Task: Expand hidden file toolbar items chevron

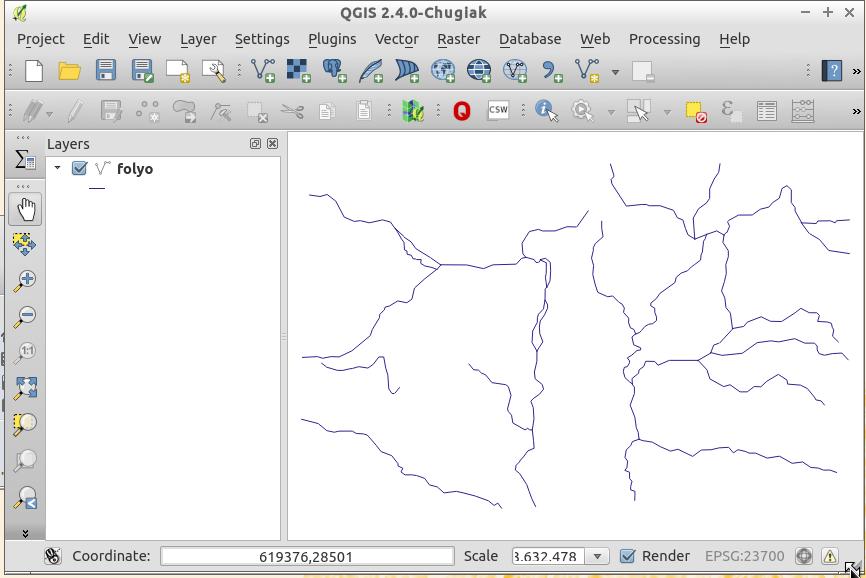Action: (x=856, y=71)
